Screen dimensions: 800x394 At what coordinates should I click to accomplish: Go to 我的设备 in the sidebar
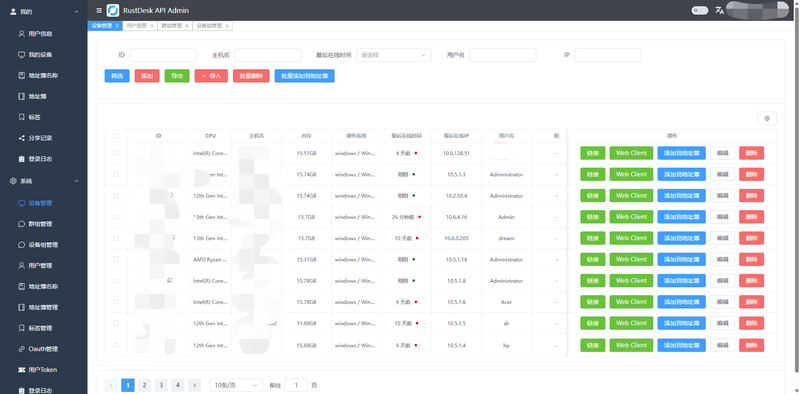[40, 55]
